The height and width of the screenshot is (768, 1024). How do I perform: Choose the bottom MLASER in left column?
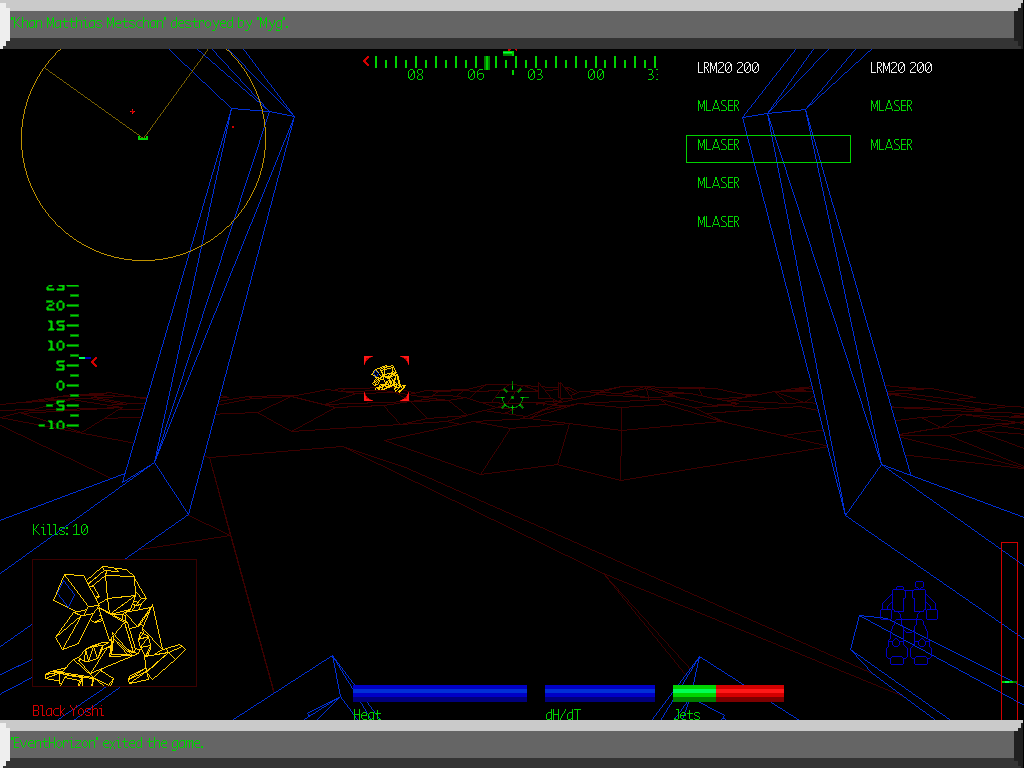pos(718,222)
